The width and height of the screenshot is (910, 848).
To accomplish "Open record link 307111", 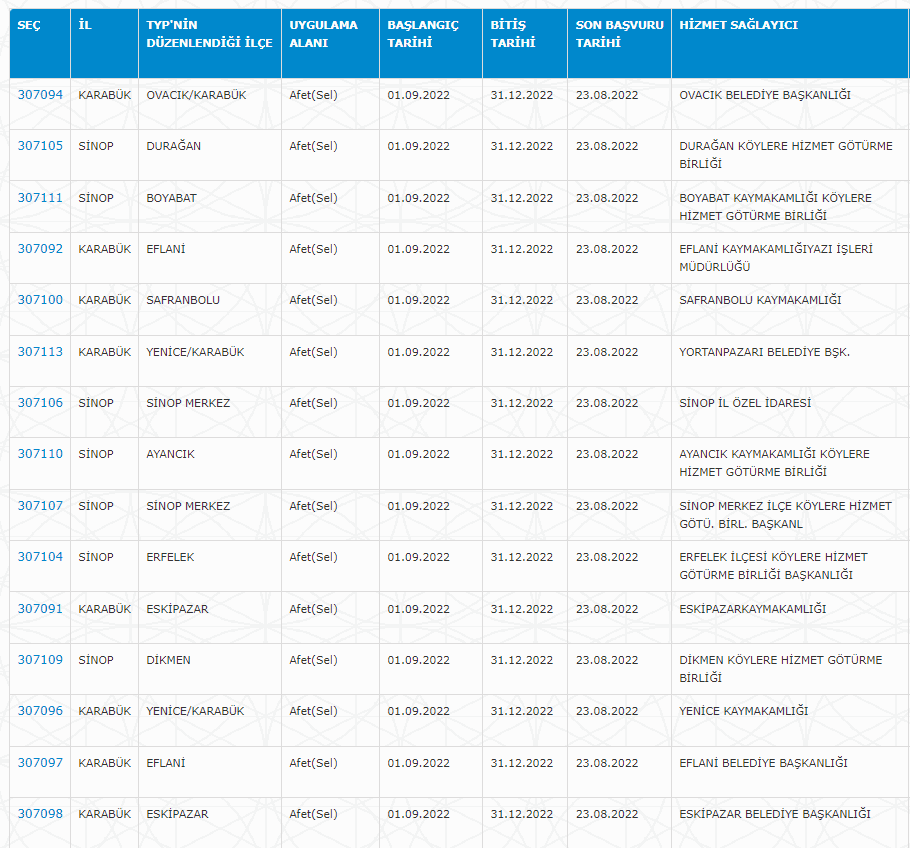I will (40, 198).
